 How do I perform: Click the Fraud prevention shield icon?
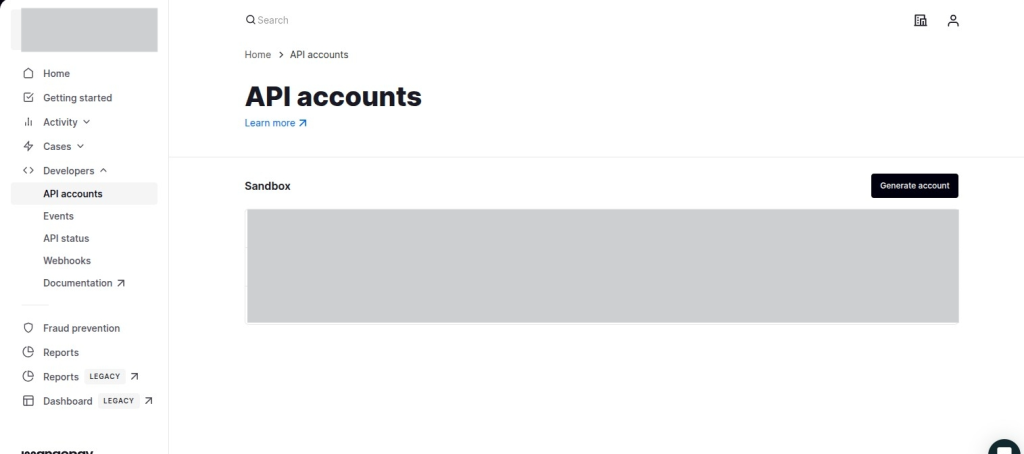(28, 328)
